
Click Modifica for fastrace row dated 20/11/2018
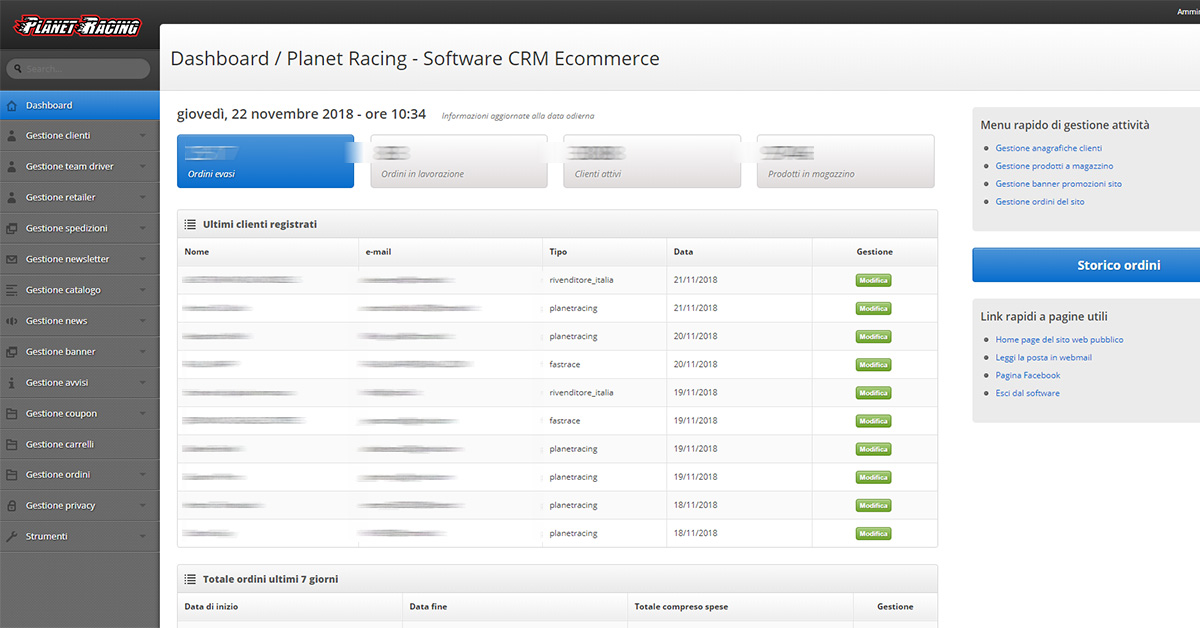(x=873, y=365)
